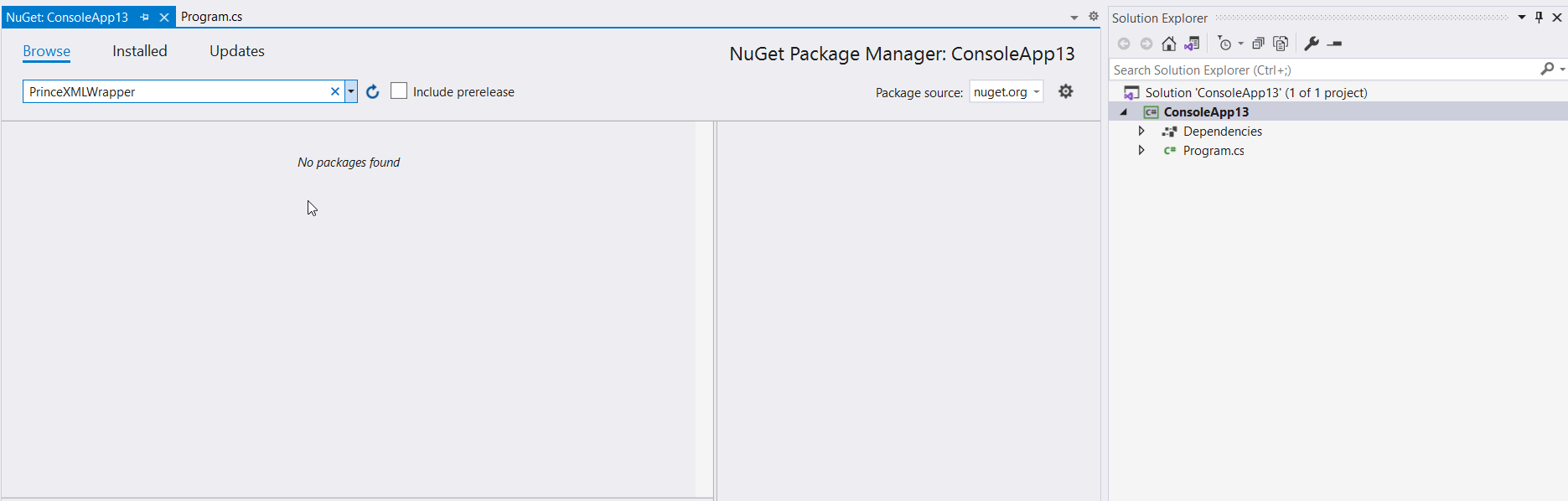The image size is (1568, 501).
Task: Open NuGet package source settings gear
Action: tap(1065, 91)
